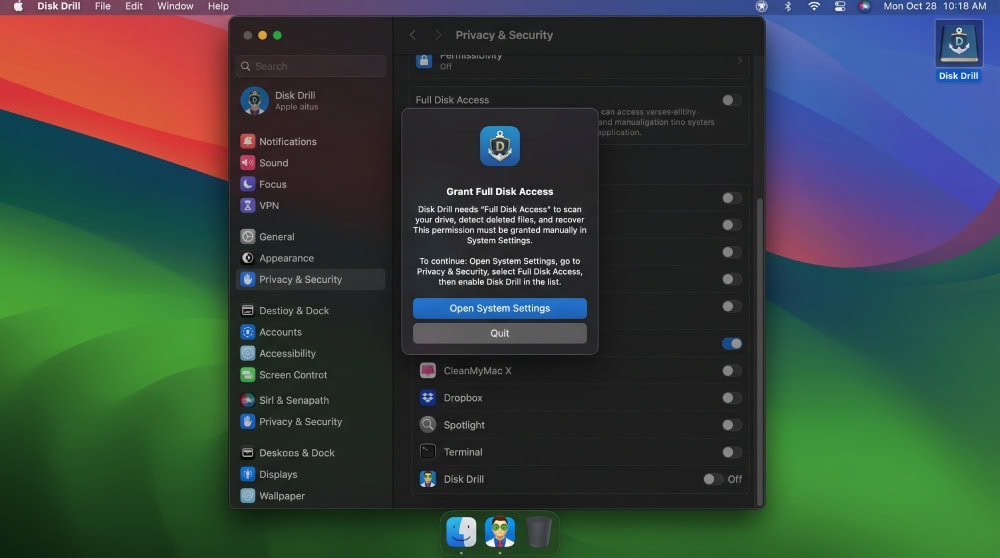Open the Disk Drill Apple account row

click(311, 101)
